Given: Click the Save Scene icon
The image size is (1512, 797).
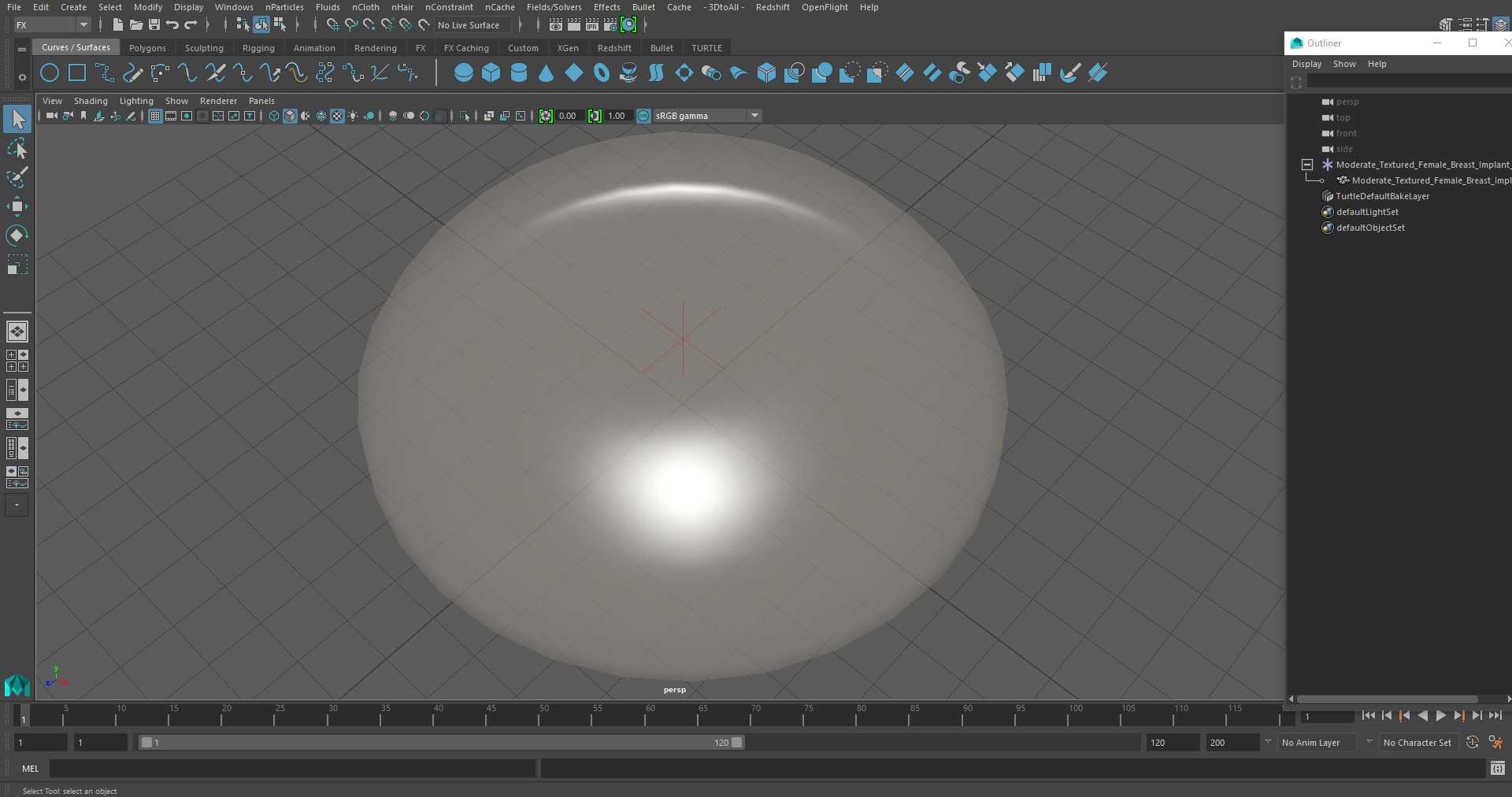Looking at the screenshot, I should (x=154, y=25).
